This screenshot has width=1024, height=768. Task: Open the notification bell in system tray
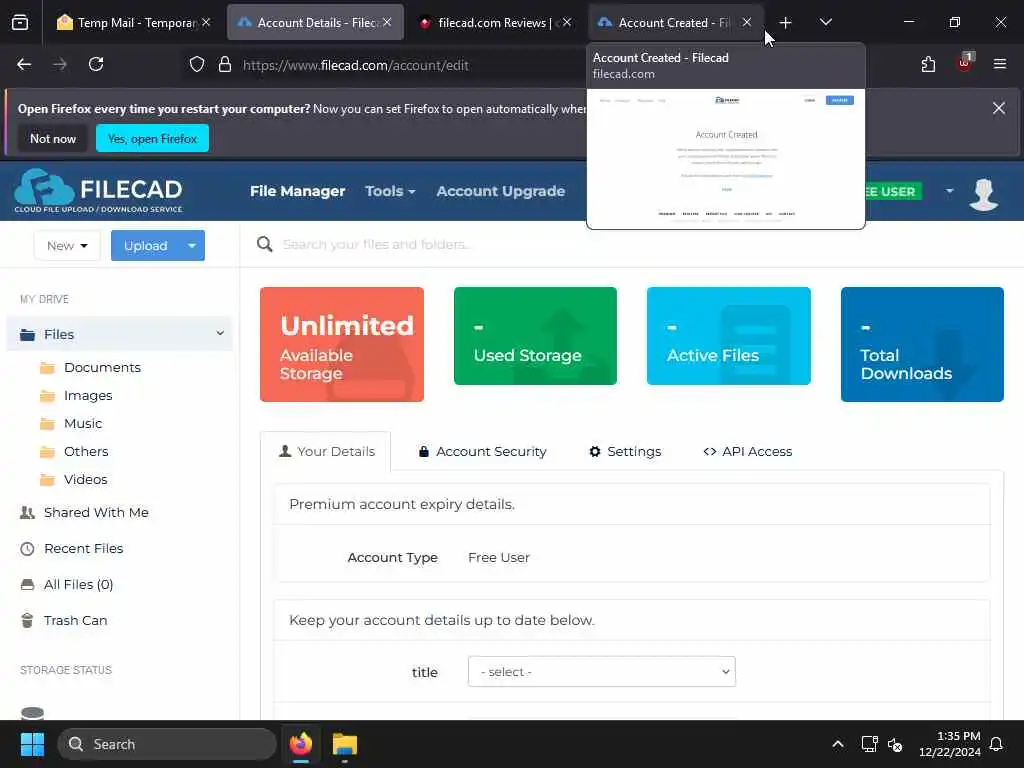(996, 744)
